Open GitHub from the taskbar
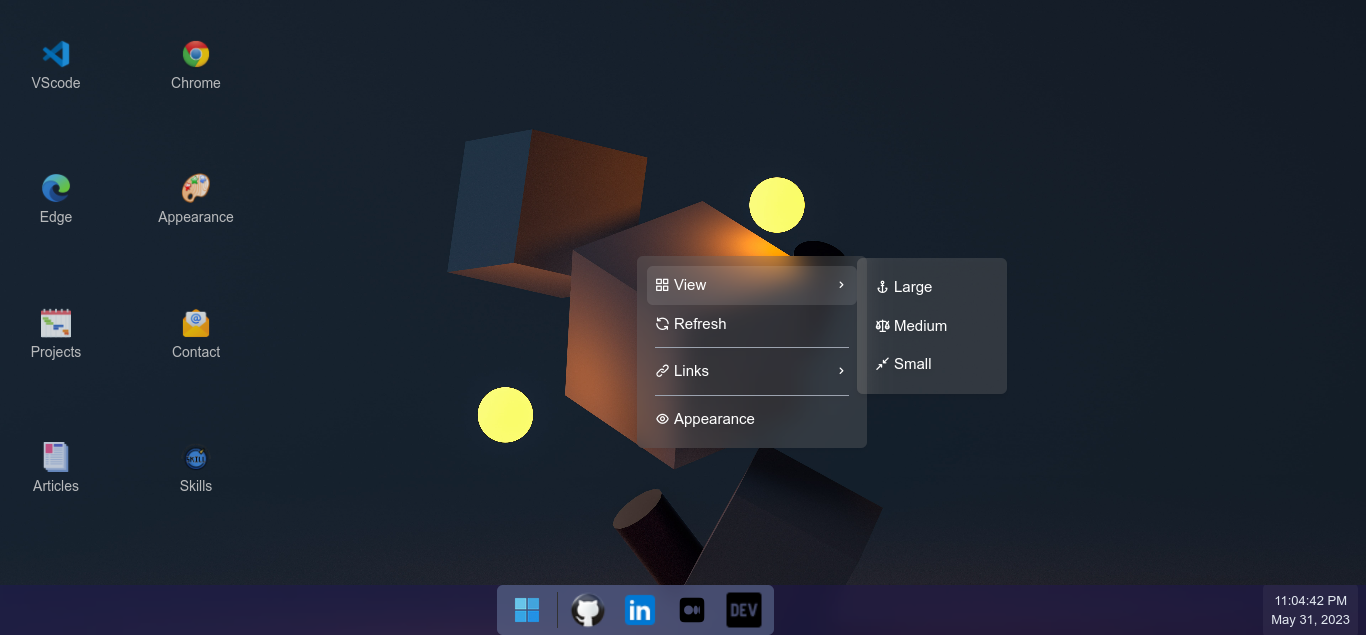 (588, 610)
